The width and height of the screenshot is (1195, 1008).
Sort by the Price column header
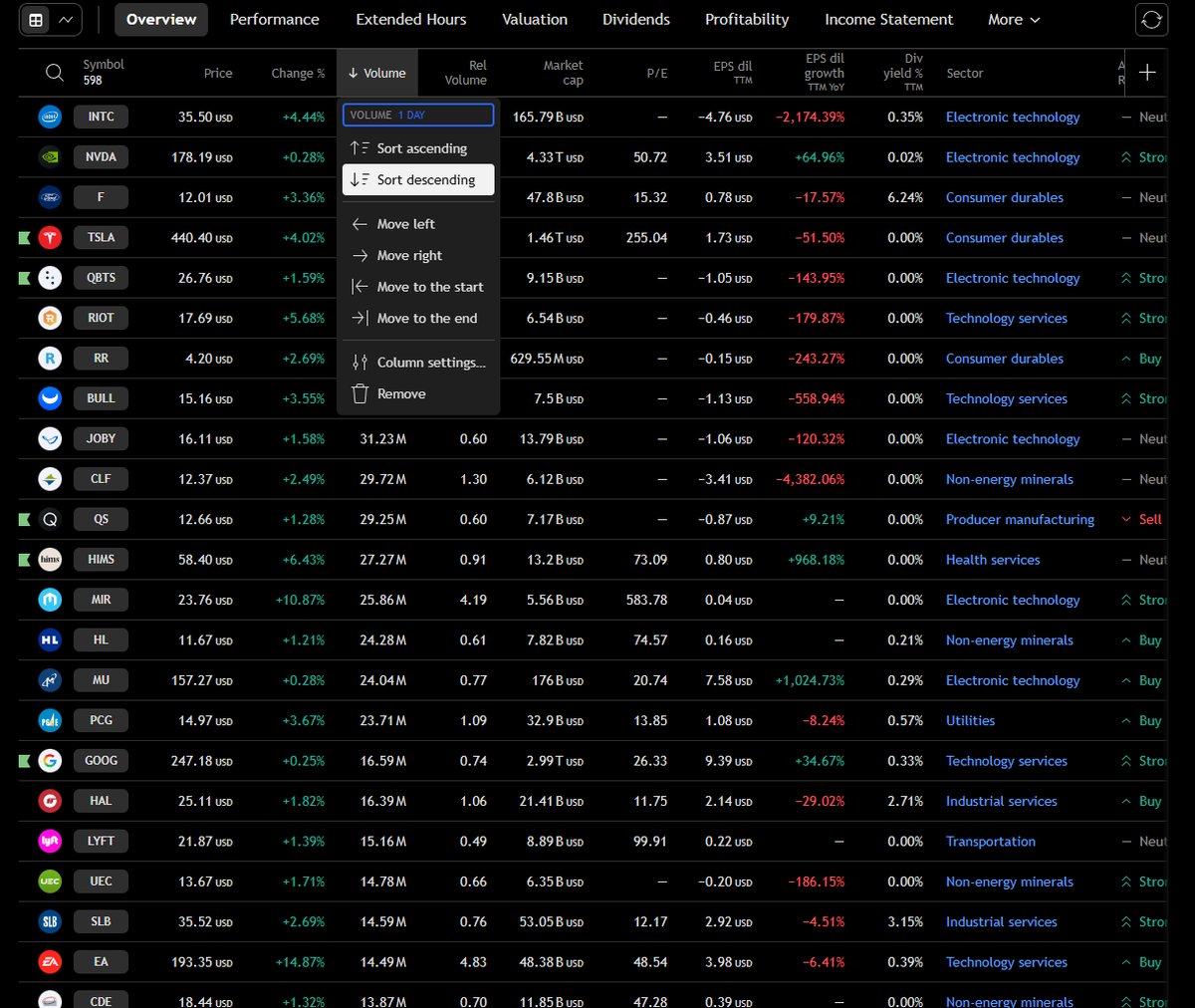[218, 73]
